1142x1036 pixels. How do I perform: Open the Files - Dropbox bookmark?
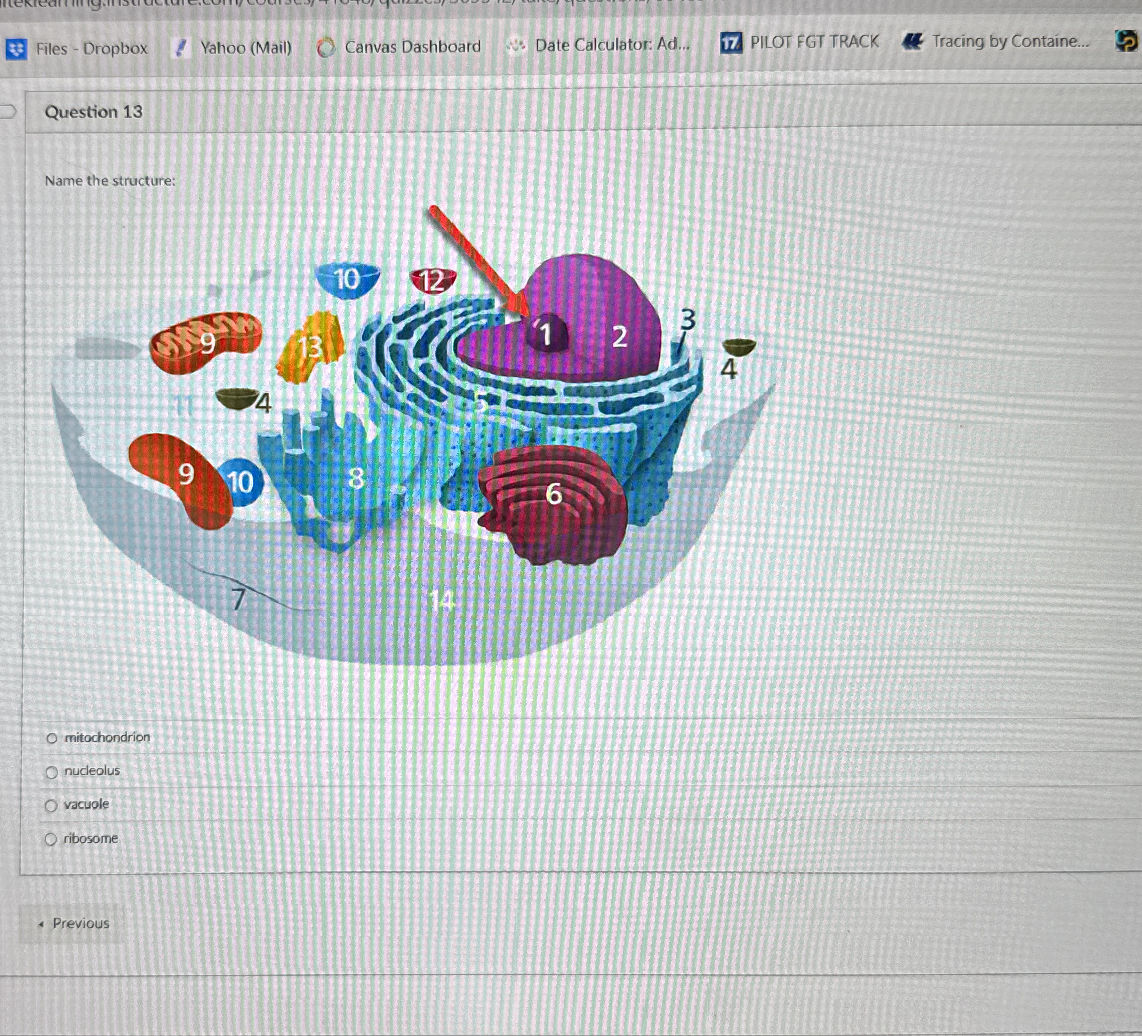point(90,48)
